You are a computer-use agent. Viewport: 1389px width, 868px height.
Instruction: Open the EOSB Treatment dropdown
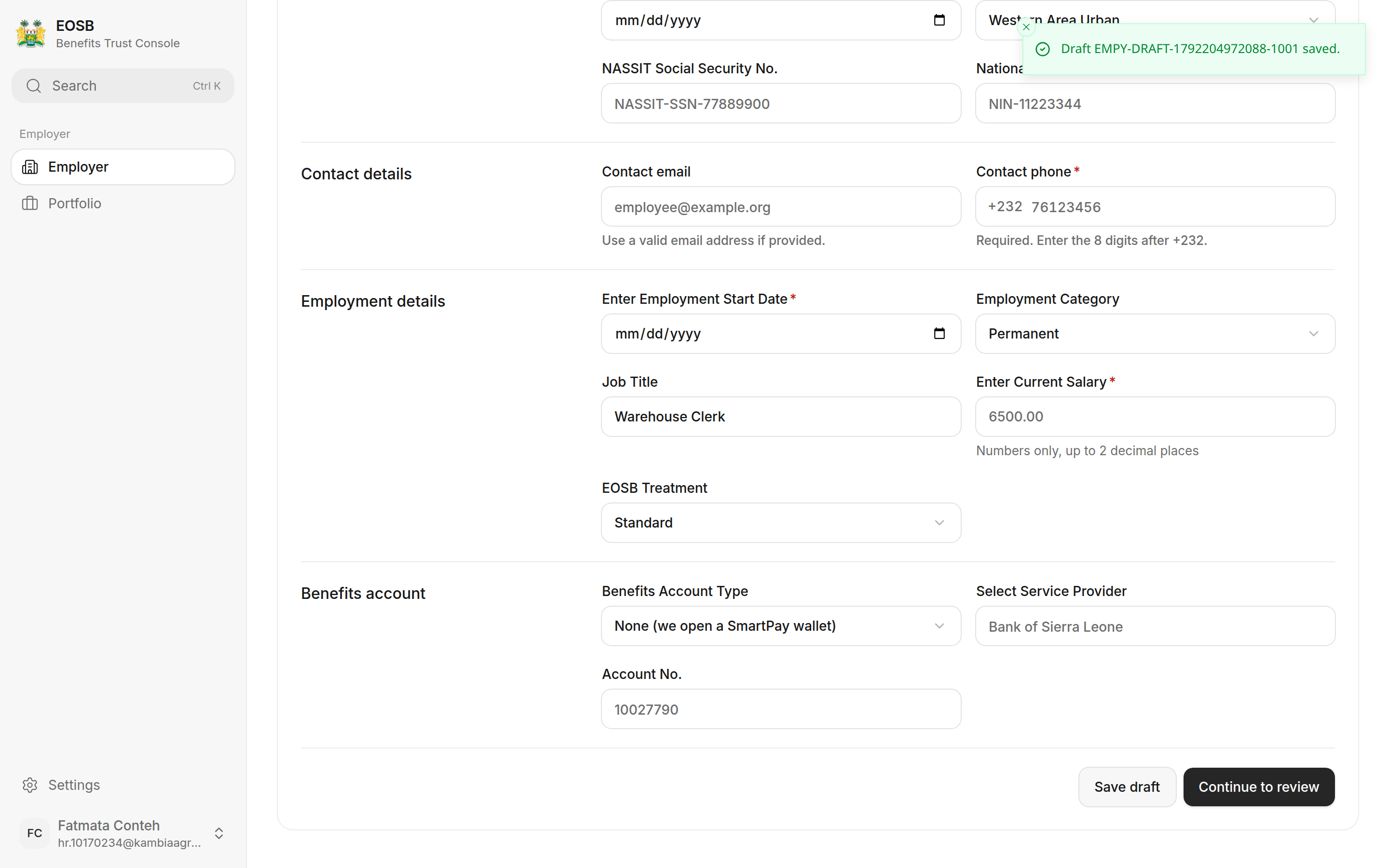(781, 522)
